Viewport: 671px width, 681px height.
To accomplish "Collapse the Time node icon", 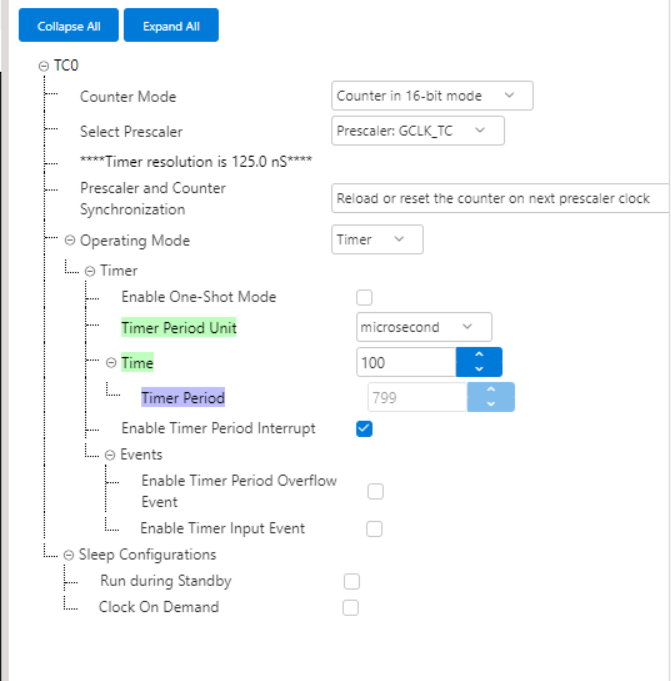I will point(111,363).
